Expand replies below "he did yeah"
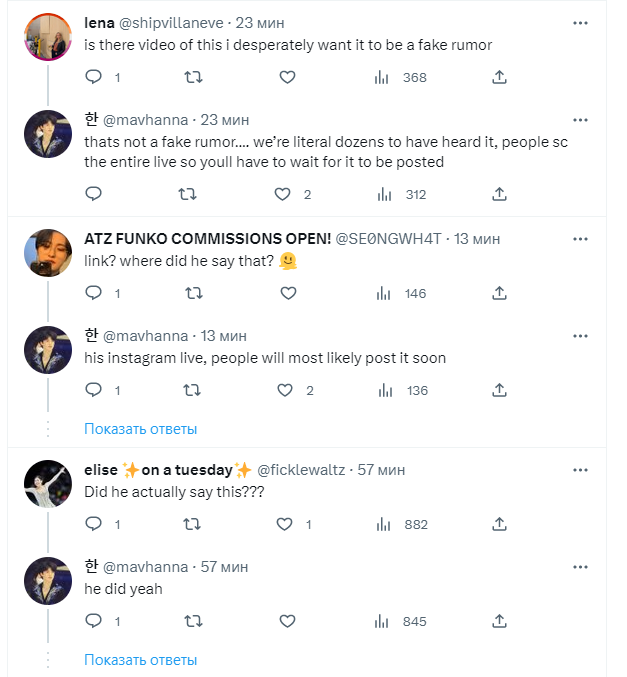Image resolution: width=627 pixels, height=677 pixels. (x=140, y=660)
